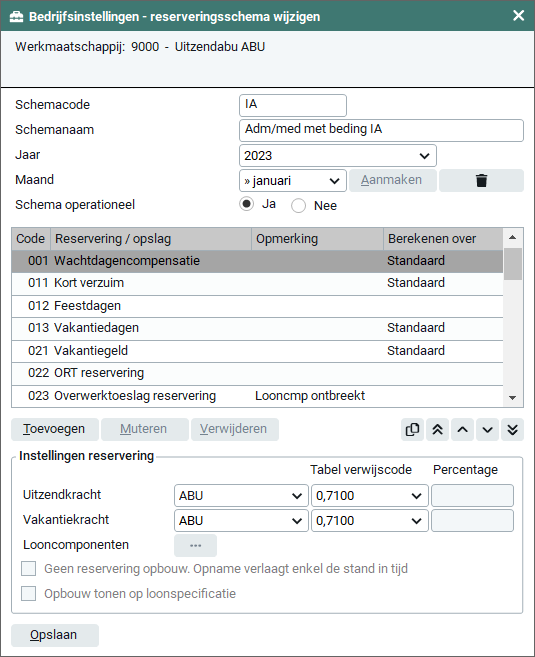This screenshot has height=657, width=535.
Task: Open Looncomponenten ellipsis button
Action: click(195, 546)
